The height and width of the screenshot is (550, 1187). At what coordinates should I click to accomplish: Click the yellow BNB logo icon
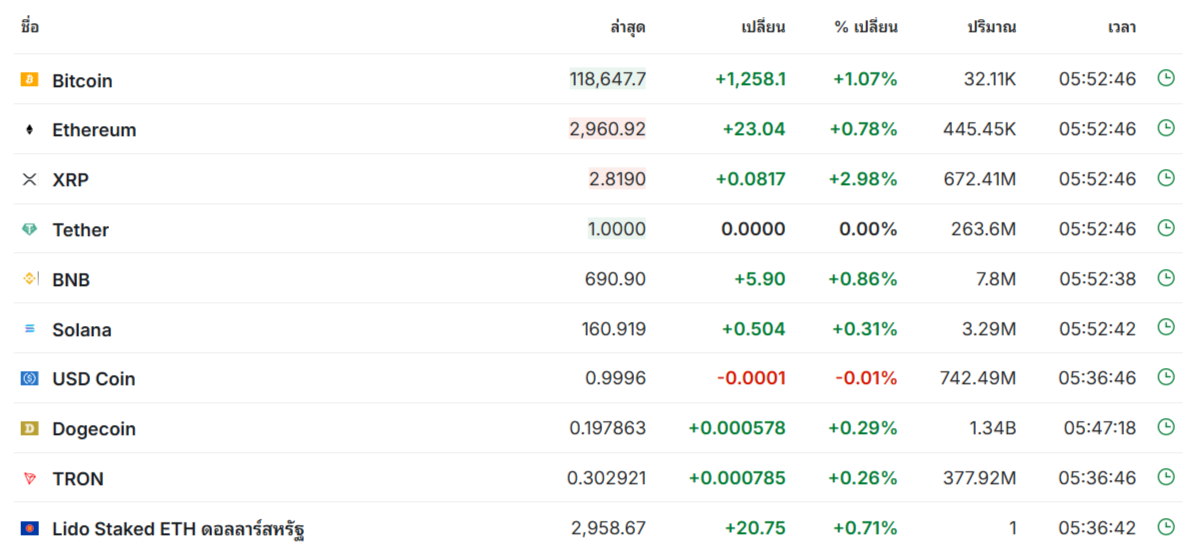30,279
